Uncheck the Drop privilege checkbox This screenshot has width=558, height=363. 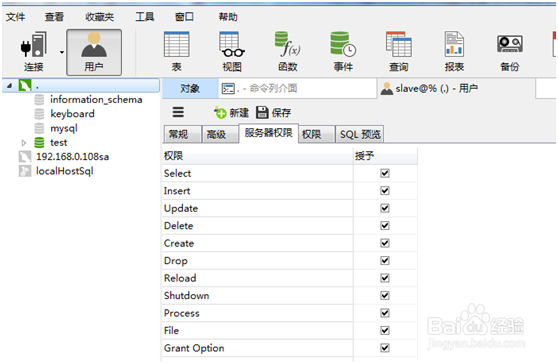[385, 261]
